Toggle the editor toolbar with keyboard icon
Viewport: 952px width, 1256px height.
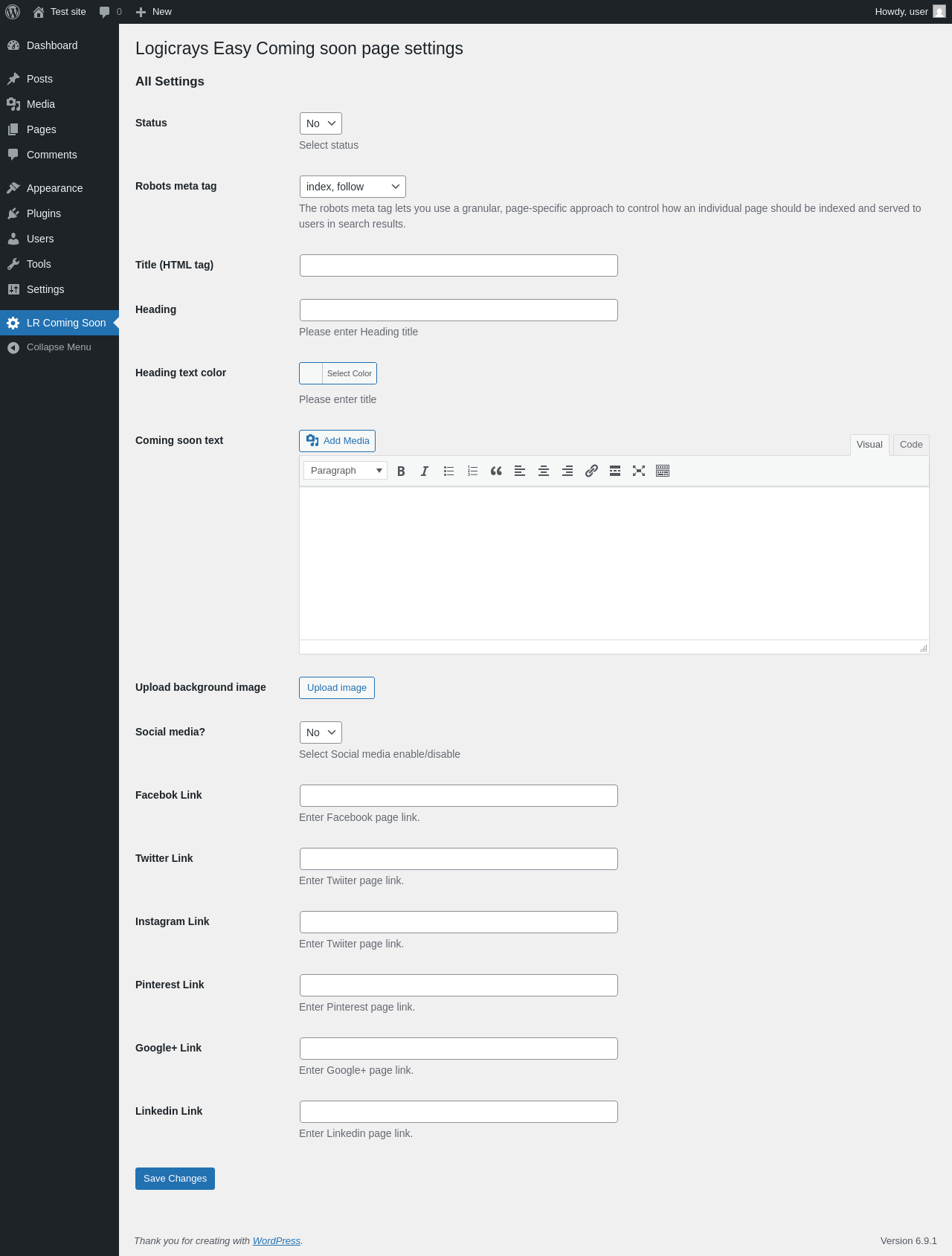point(663,471)
